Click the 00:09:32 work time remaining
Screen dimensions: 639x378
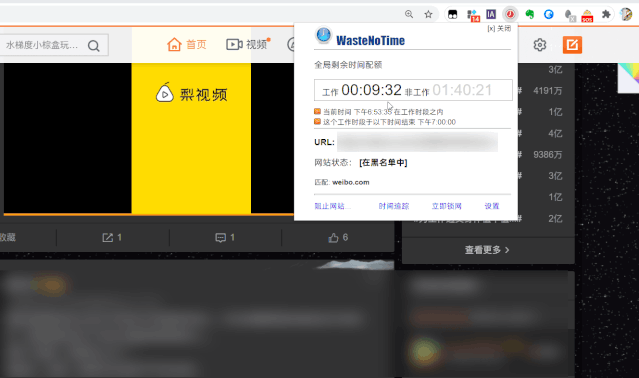coord(371,90)
